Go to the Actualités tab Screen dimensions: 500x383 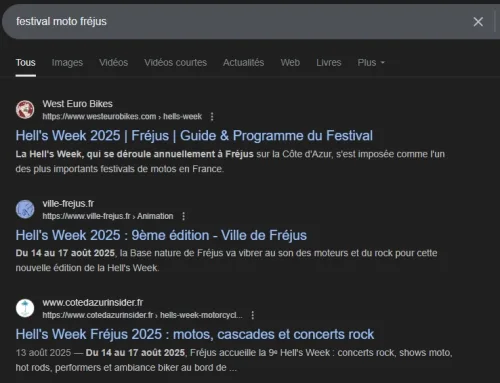click(244, 63)
